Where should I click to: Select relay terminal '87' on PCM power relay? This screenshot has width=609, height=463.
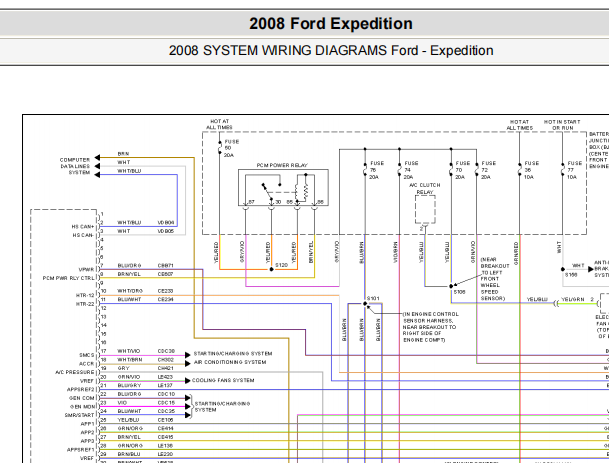251,202
